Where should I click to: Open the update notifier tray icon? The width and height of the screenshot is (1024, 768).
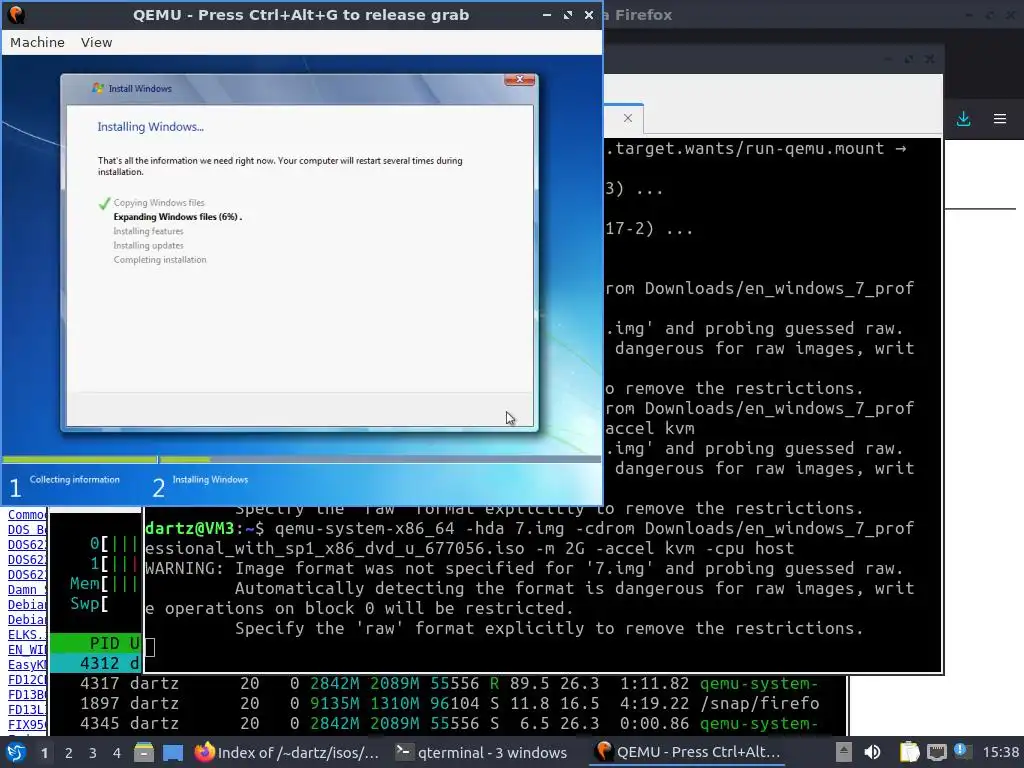pyautogui.click(x=963, y=751)
